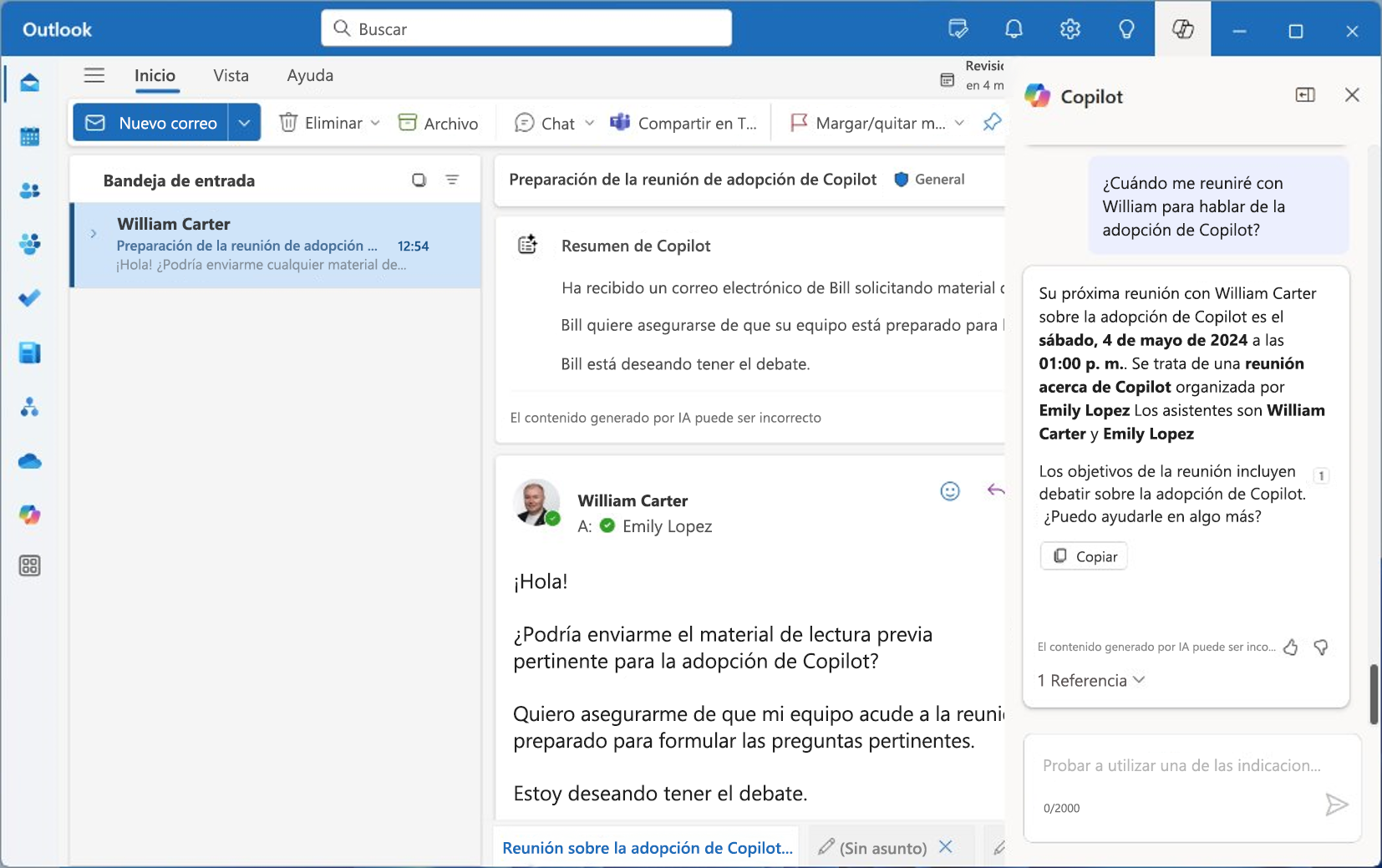Click Compartir en Teams button
The height and width of the screenshot is (868, 1382).
tap(683, 123)
